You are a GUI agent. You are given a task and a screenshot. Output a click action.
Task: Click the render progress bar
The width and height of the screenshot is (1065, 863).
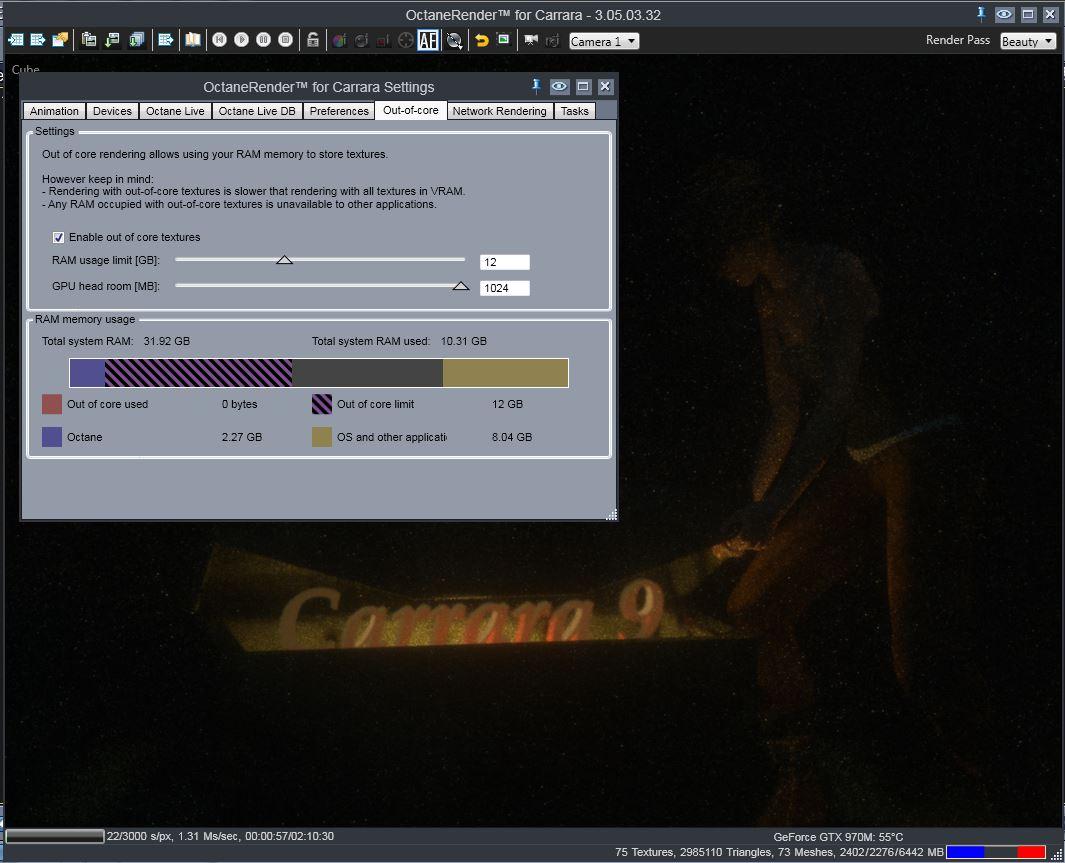coord(55,836)
